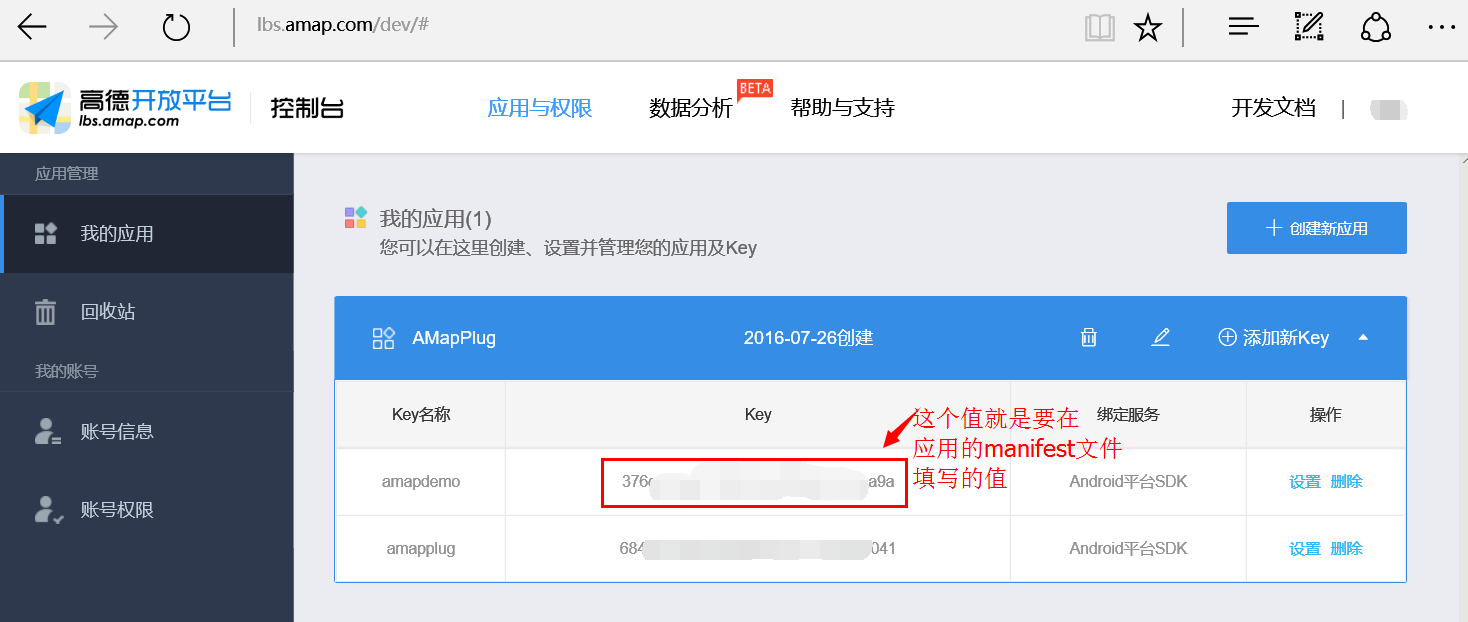Select 回收站 in sidebar

pos(147,312)
